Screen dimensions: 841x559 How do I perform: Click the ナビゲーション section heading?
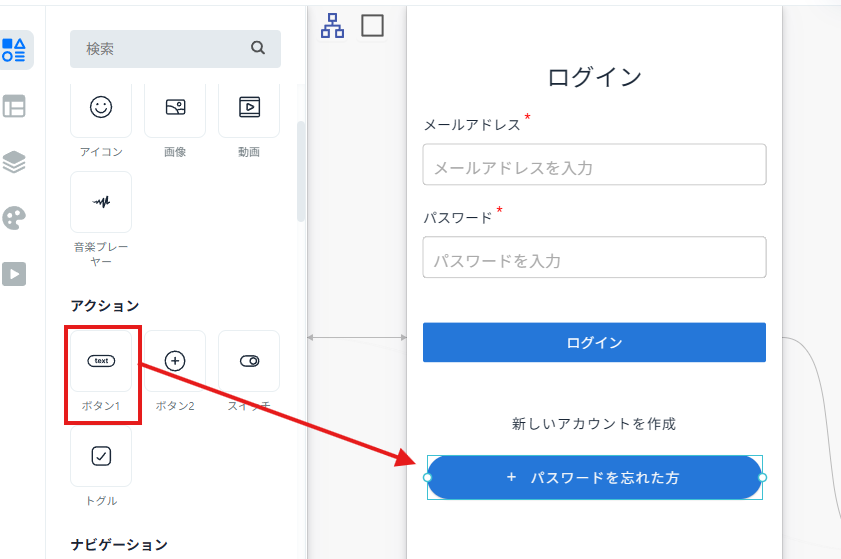119,545
